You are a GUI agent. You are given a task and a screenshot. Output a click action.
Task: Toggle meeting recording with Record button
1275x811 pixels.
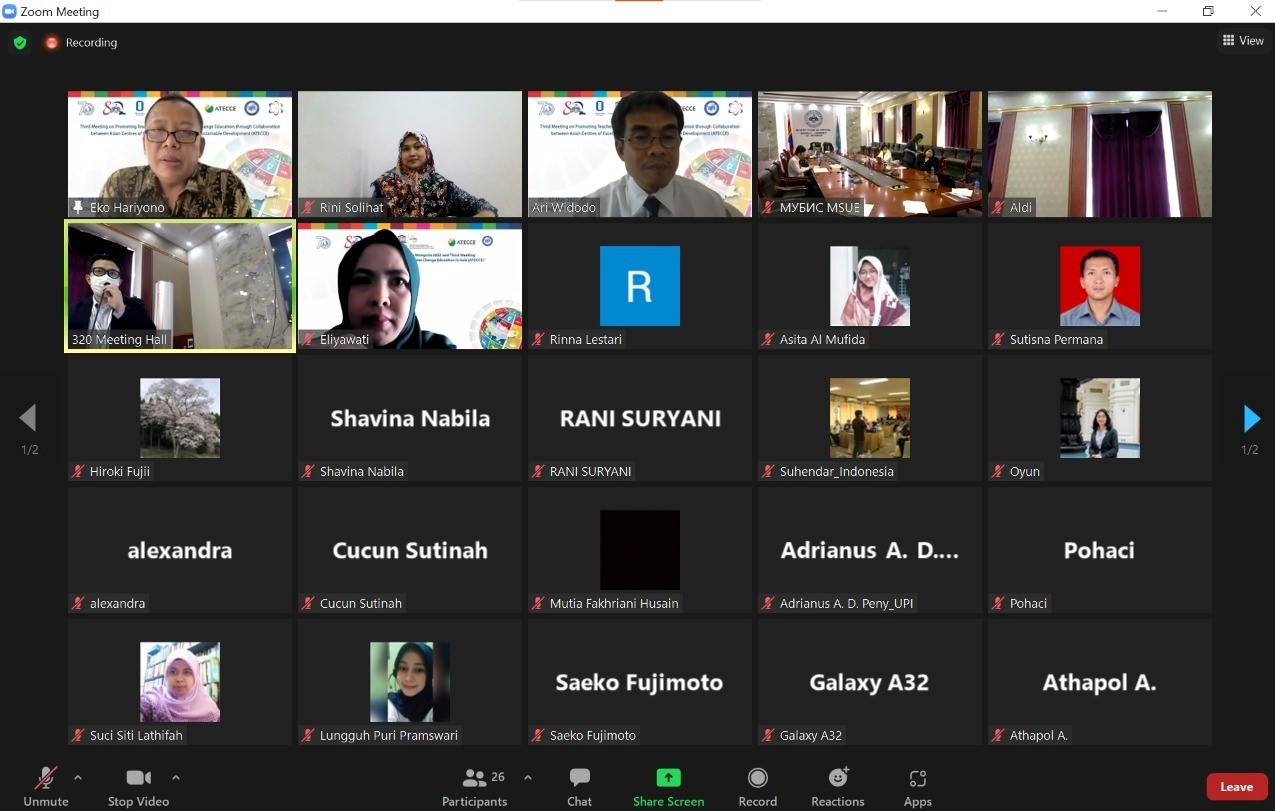coord(757,787)
